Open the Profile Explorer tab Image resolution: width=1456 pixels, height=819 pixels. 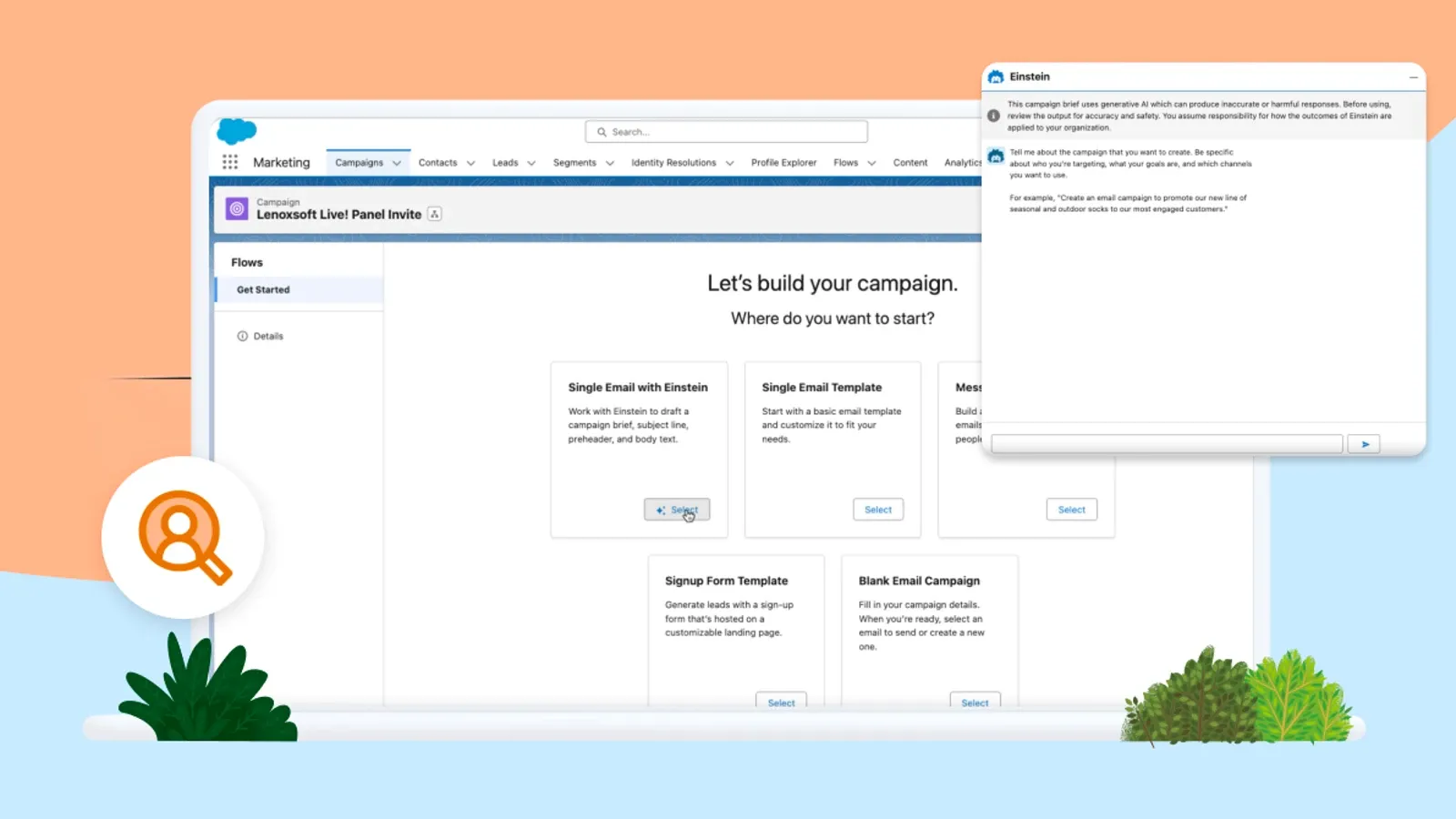[784, 162]
